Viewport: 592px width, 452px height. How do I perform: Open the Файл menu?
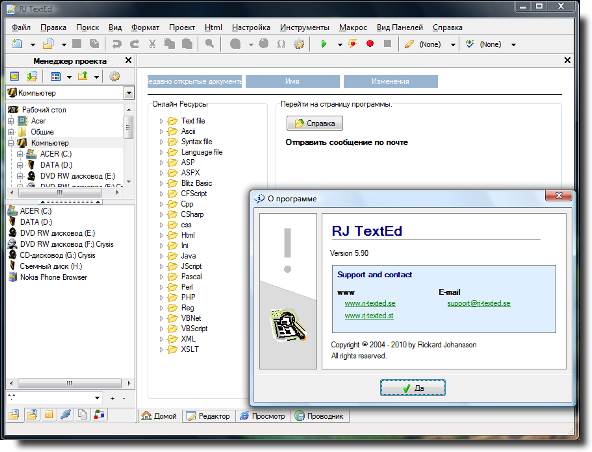click(21, 27)
